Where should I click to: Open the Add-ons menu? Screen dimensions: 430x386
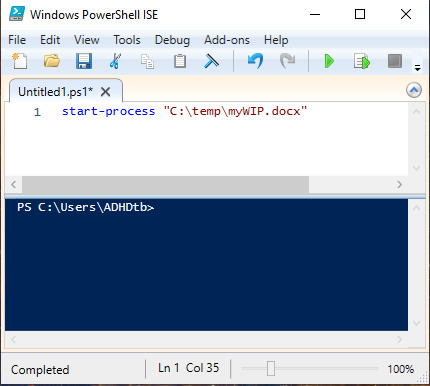tap(227, 40)
